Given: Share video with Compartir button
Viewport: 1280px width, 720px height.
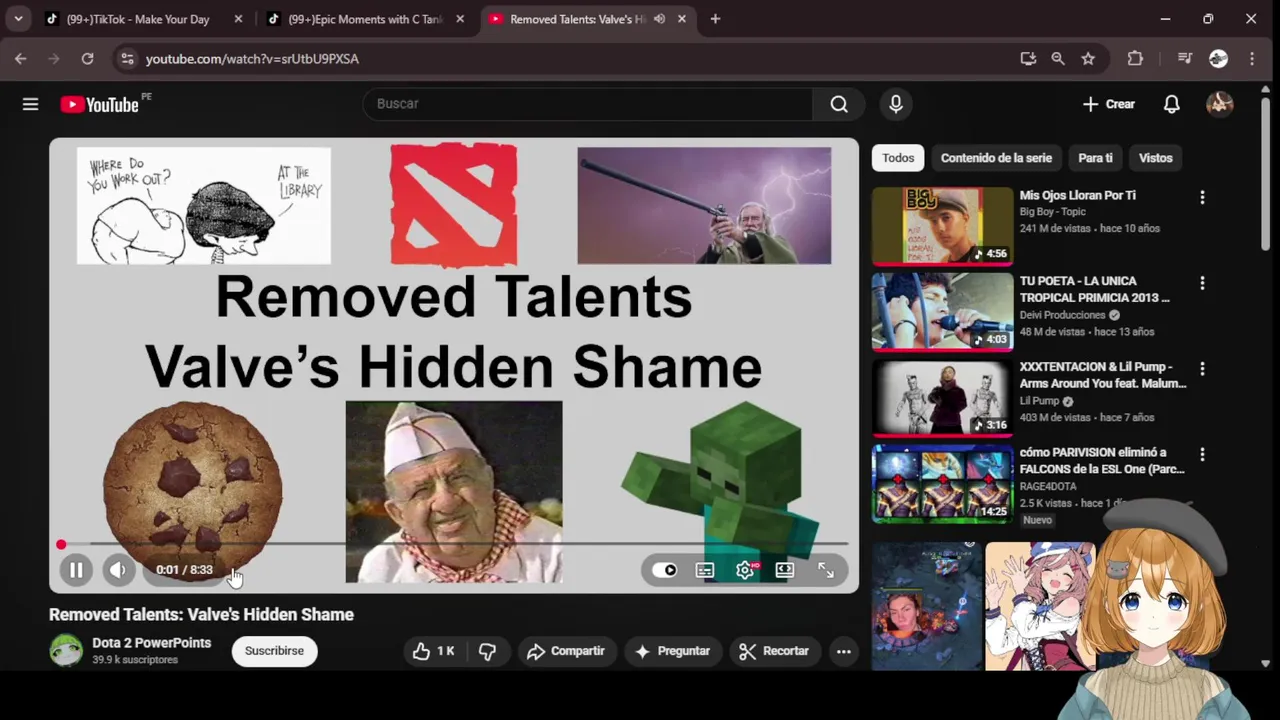Looking at the screenshot, I should (x=566, y=651).
